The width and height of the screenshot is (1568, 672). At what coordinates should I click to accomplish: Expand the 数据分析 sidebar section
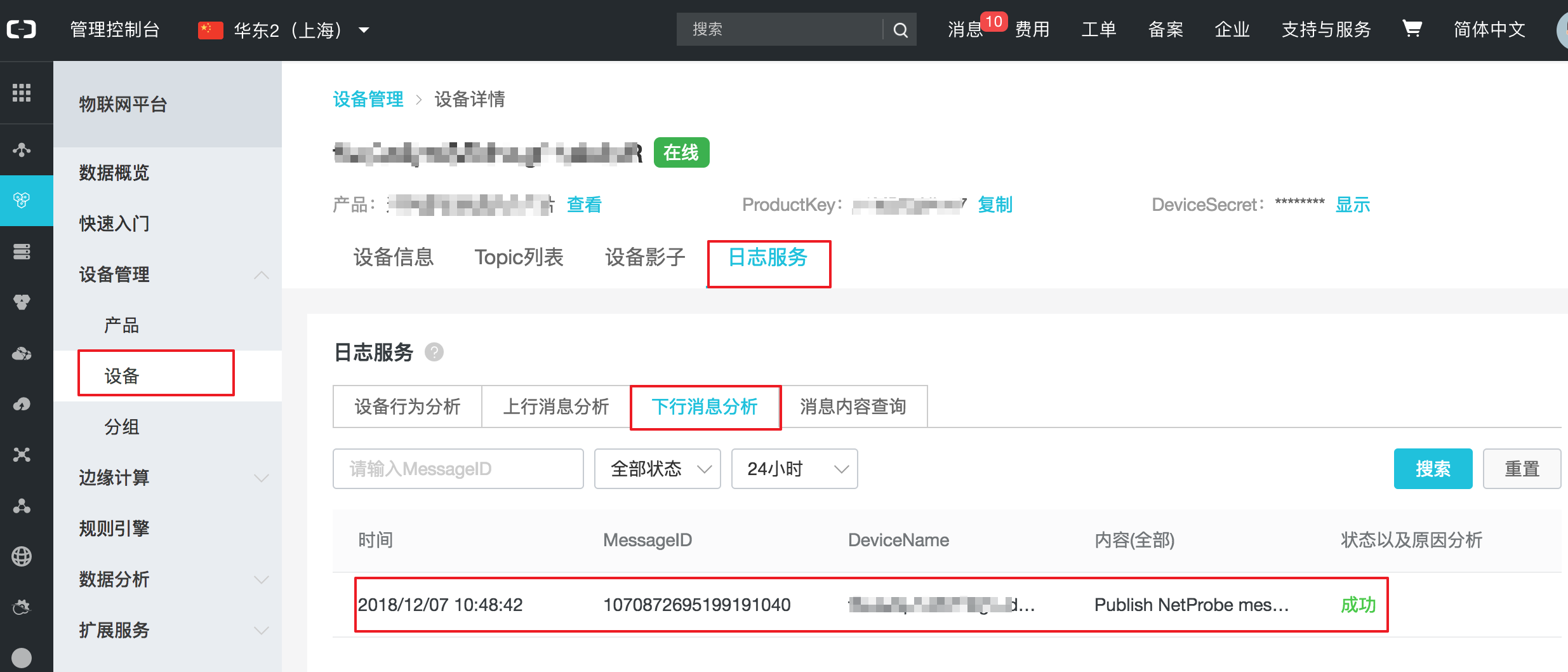tap(262, 579)
